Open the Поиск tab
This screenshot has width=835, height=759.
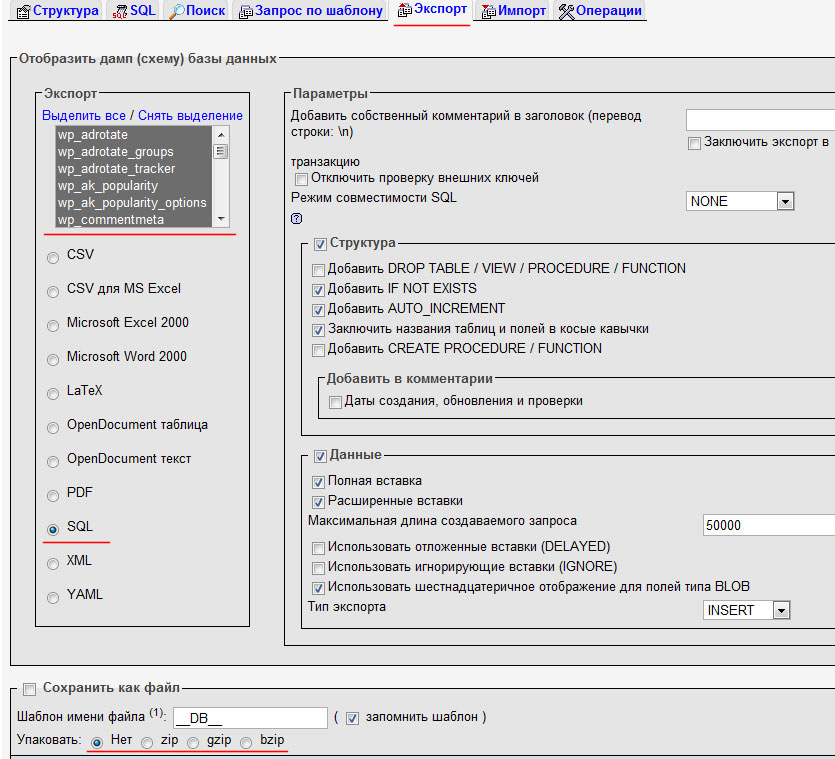tap(197, 11)
